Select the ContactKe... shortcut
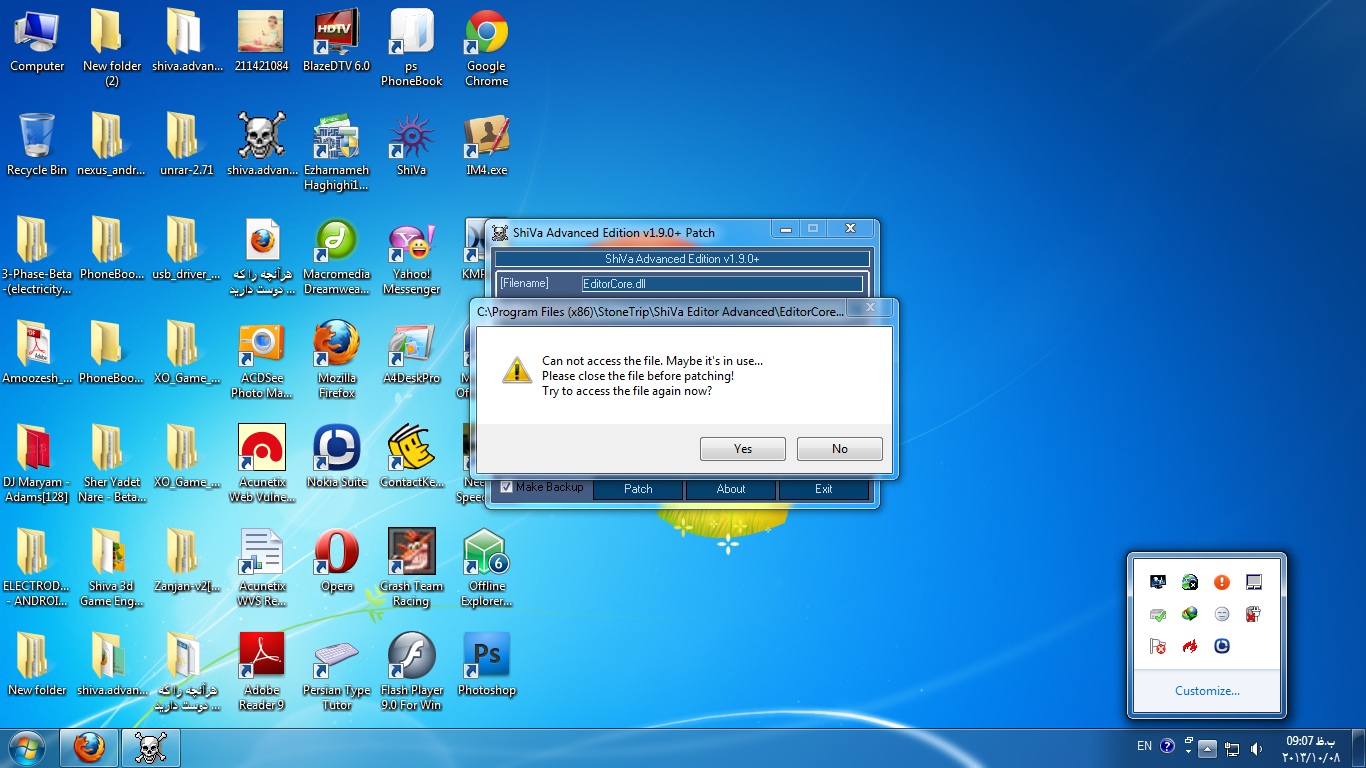Viewport: 1366px width, 768px height. click(x=412, y=456)
